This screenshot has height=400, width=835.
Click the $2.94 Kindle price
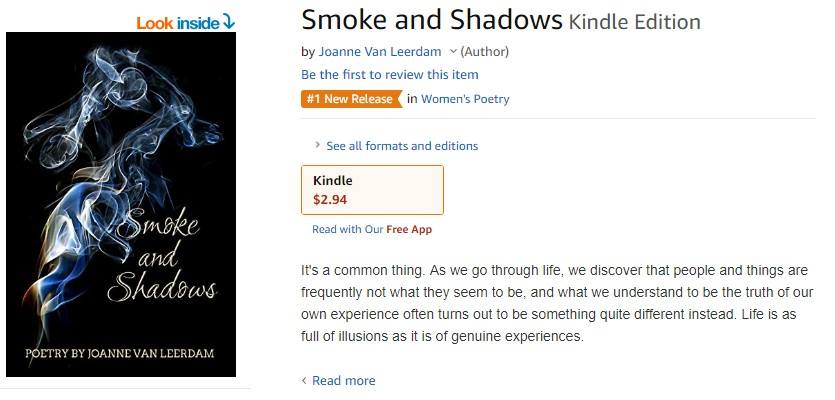coord(330,199)
